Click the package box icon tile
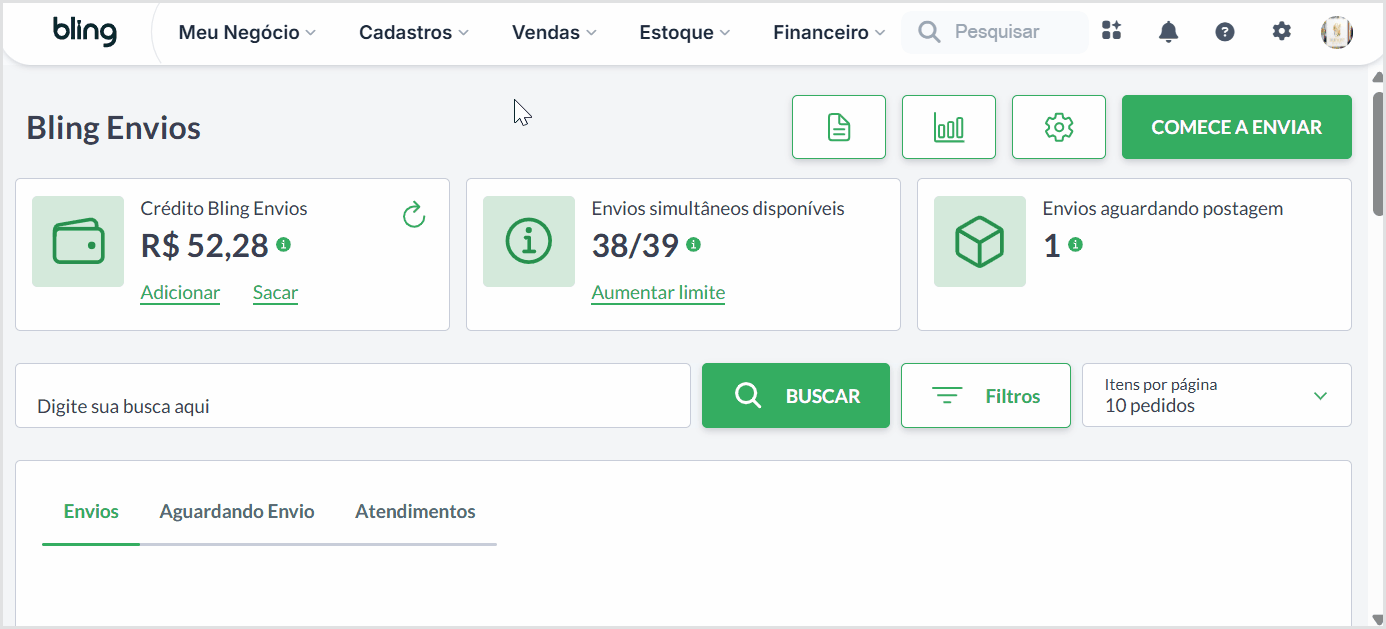This screenshot has height=629, width=1386. (x=980, y=242)
